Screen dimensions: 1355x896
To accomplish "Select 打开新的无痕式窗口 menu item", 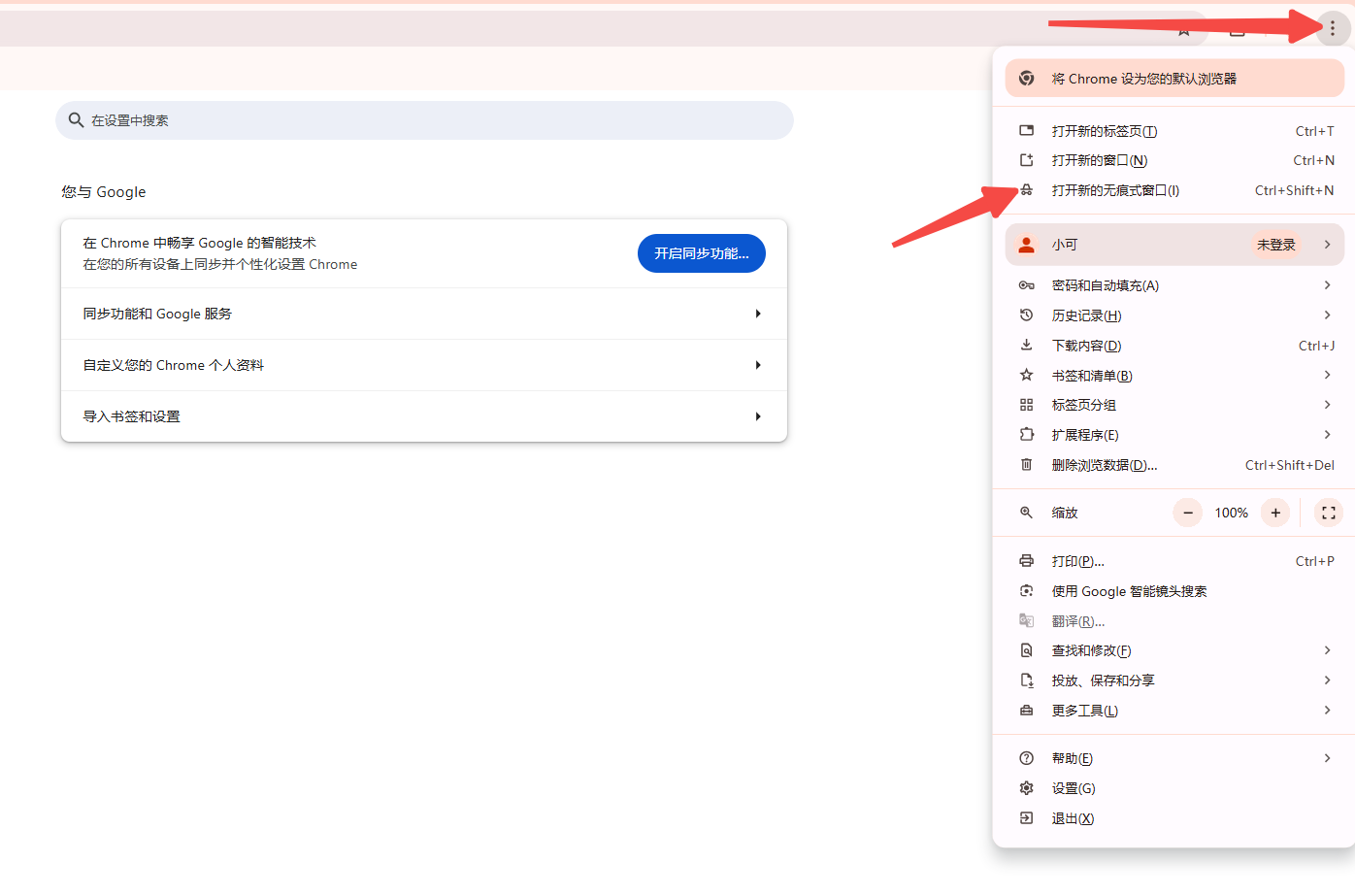I will [x=1174, y=190].
